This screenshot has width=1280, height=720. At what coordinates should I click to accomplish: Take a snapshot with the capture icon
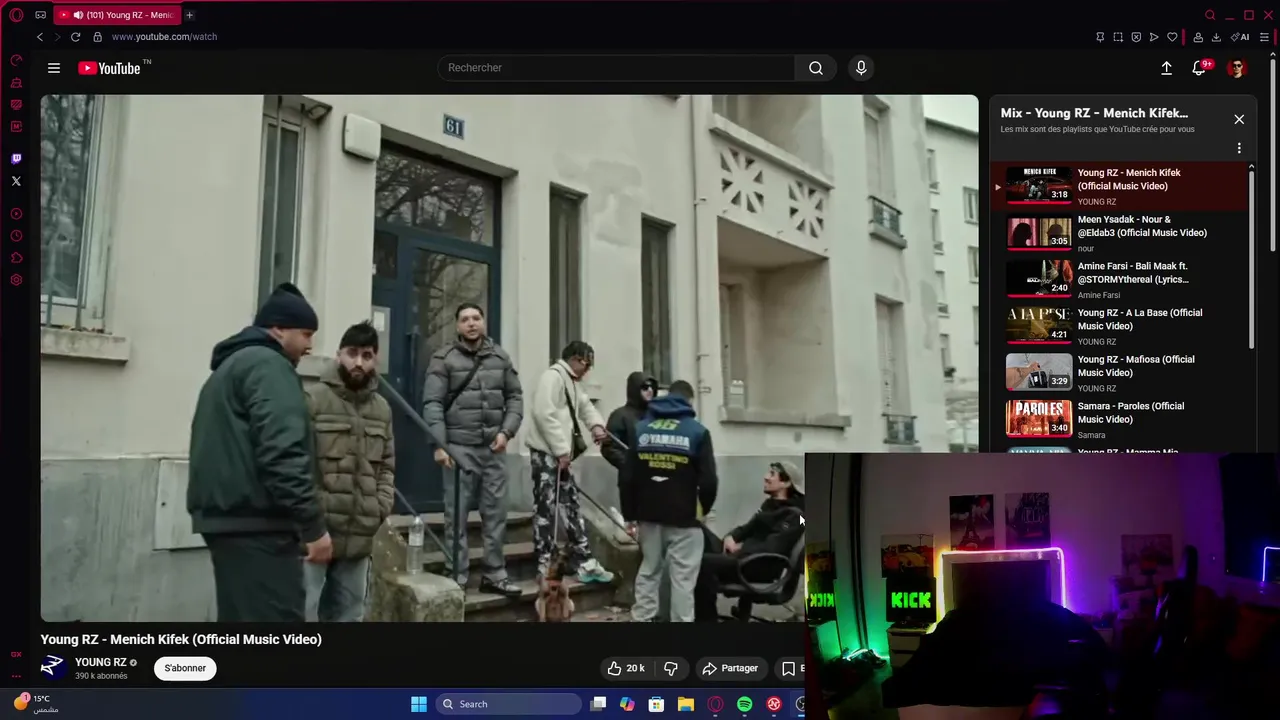click(1118, 37)
